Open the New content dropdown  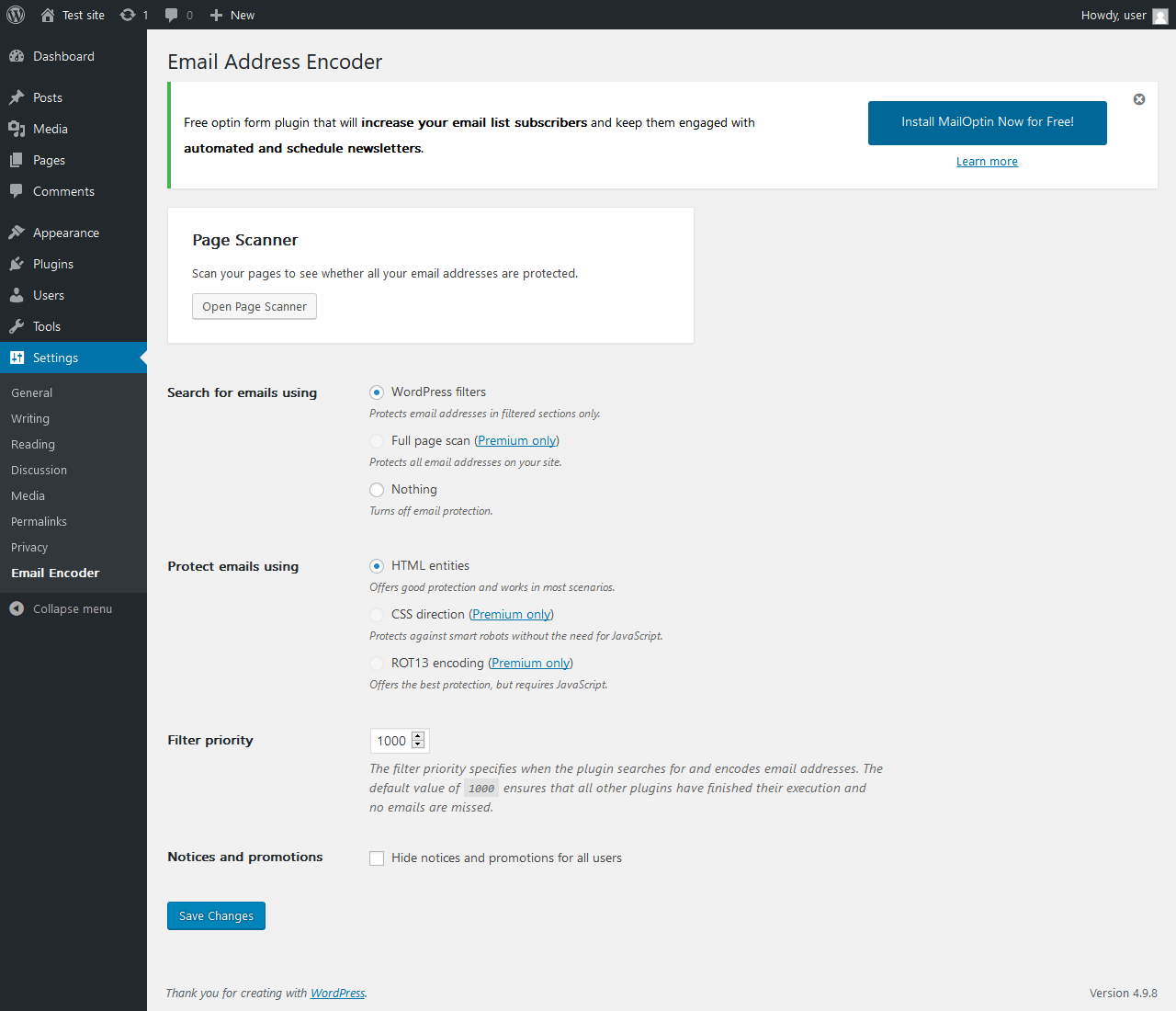pos(232,15)
